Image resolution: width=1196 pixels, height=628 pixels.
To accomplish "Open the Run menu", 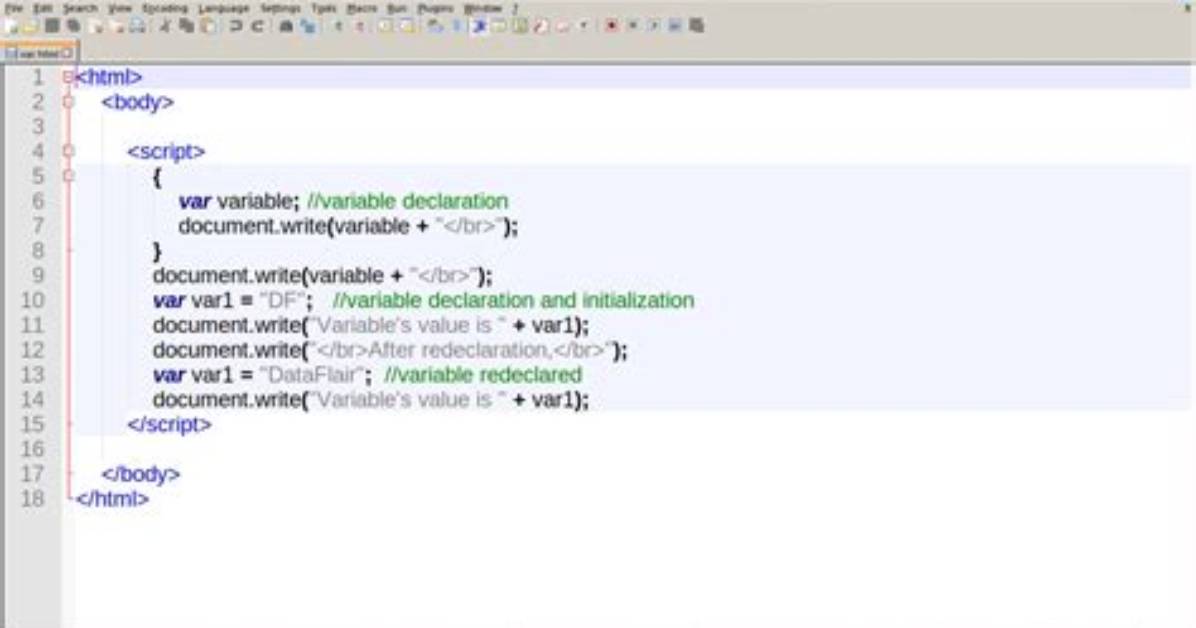I will 397,8.
